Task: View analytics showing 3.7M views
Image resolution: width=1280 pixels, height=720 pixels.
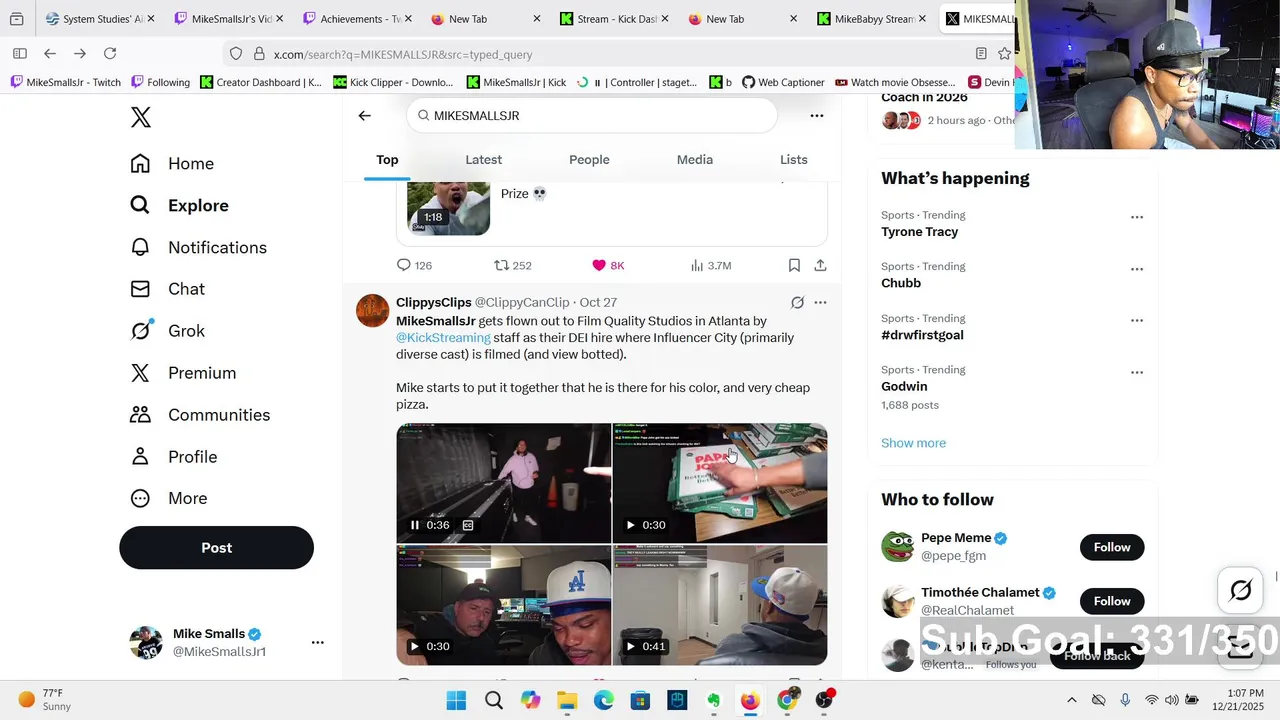Action: (711, 265)
